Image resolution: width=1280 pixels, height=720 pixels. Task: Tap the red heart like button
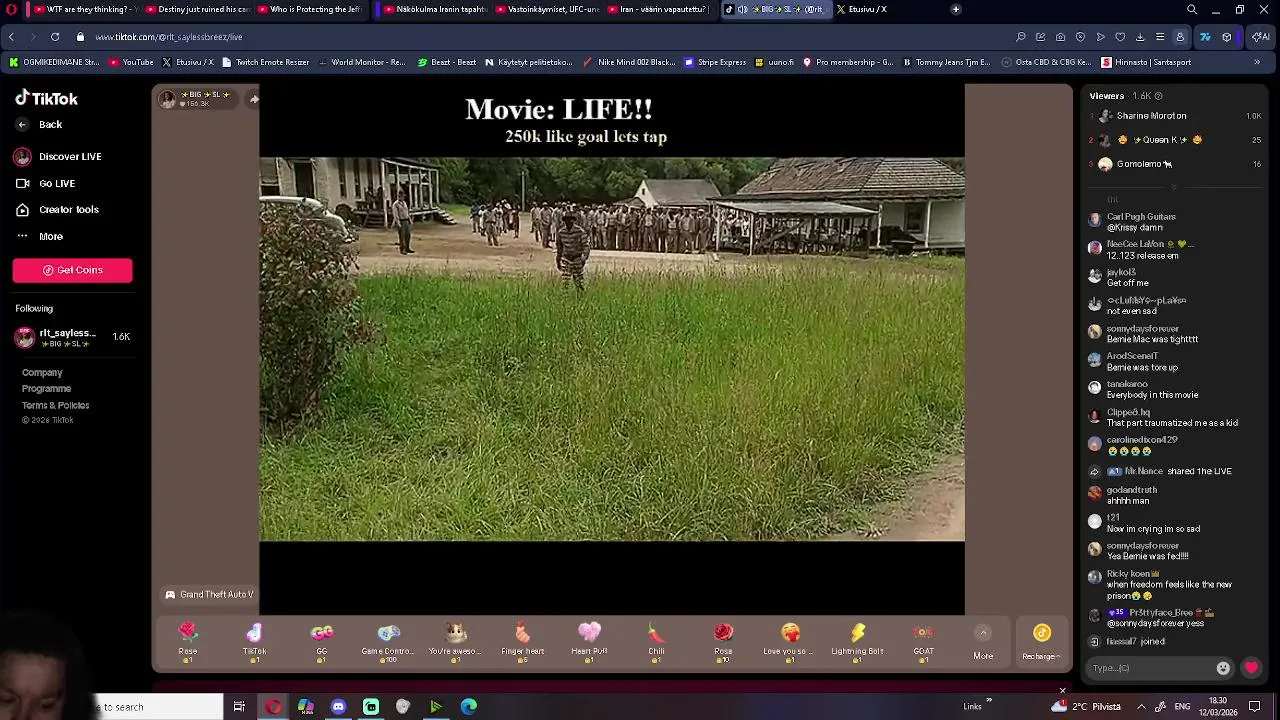coord(1251,668)
